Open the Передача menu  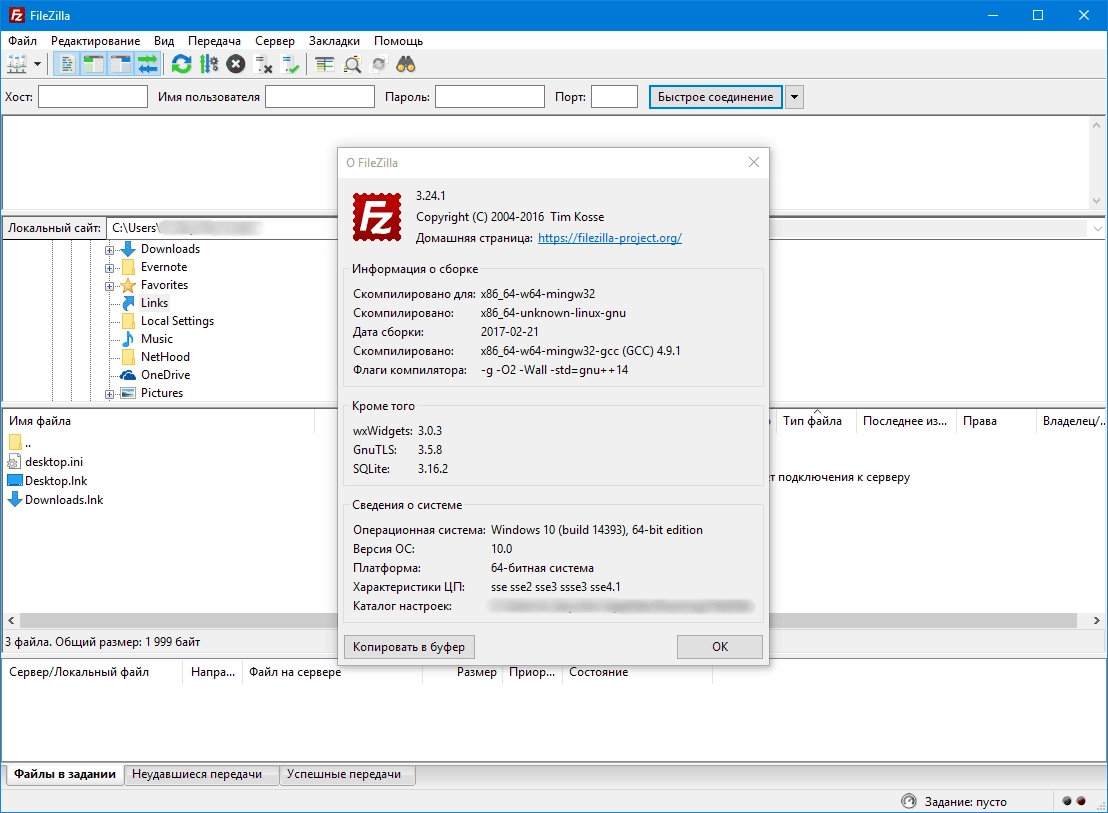(214, 41)
